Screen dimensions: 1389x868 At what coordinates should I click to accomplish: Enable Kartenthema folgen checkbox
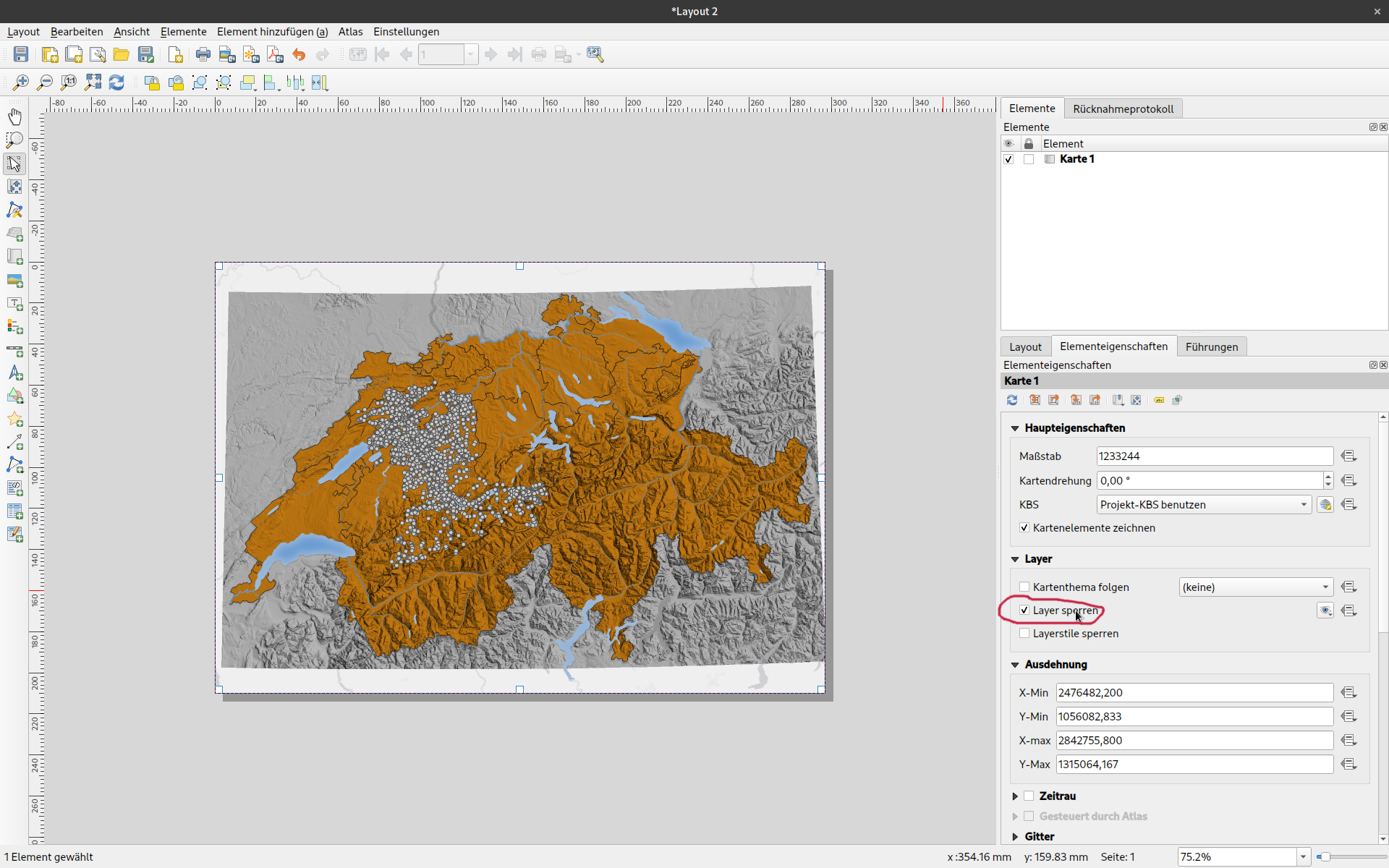point(1024,587)
